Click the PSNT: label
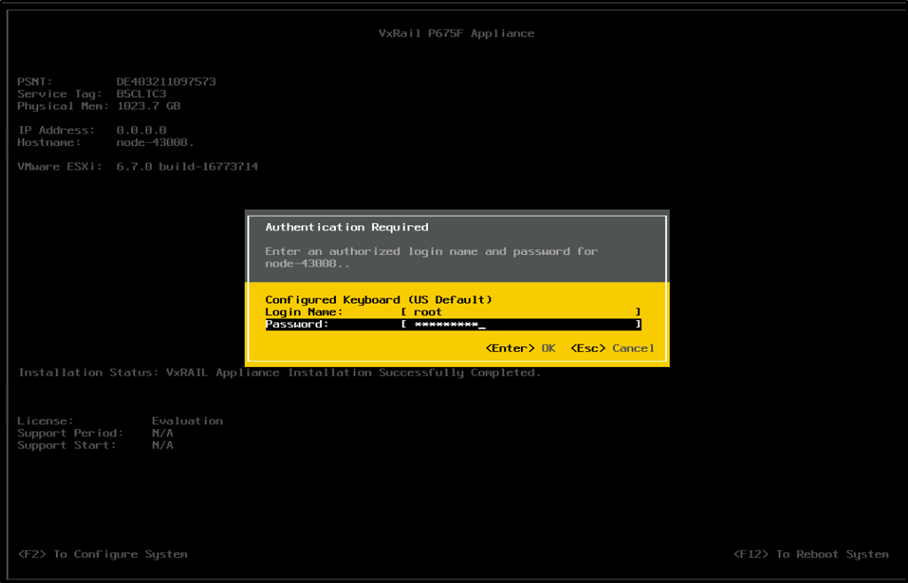 (35, 82)
